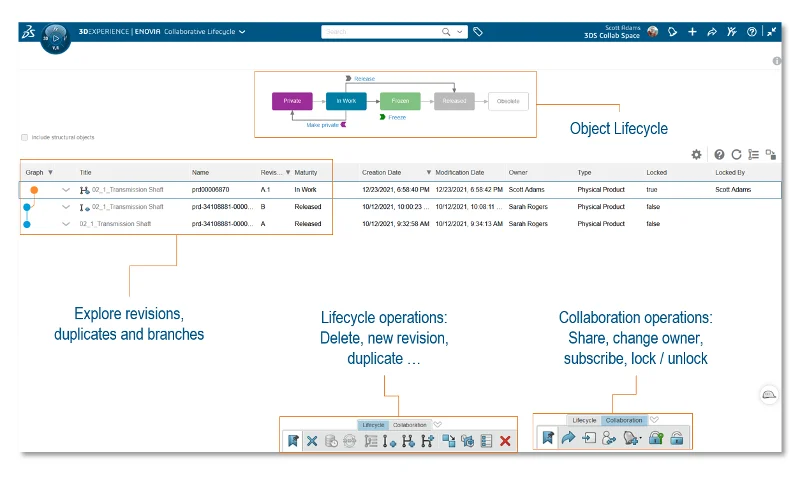Screen dimensions: 800x484
Task: Open the Graph column dropdown arrow
Action: click(x=50, y=172)
